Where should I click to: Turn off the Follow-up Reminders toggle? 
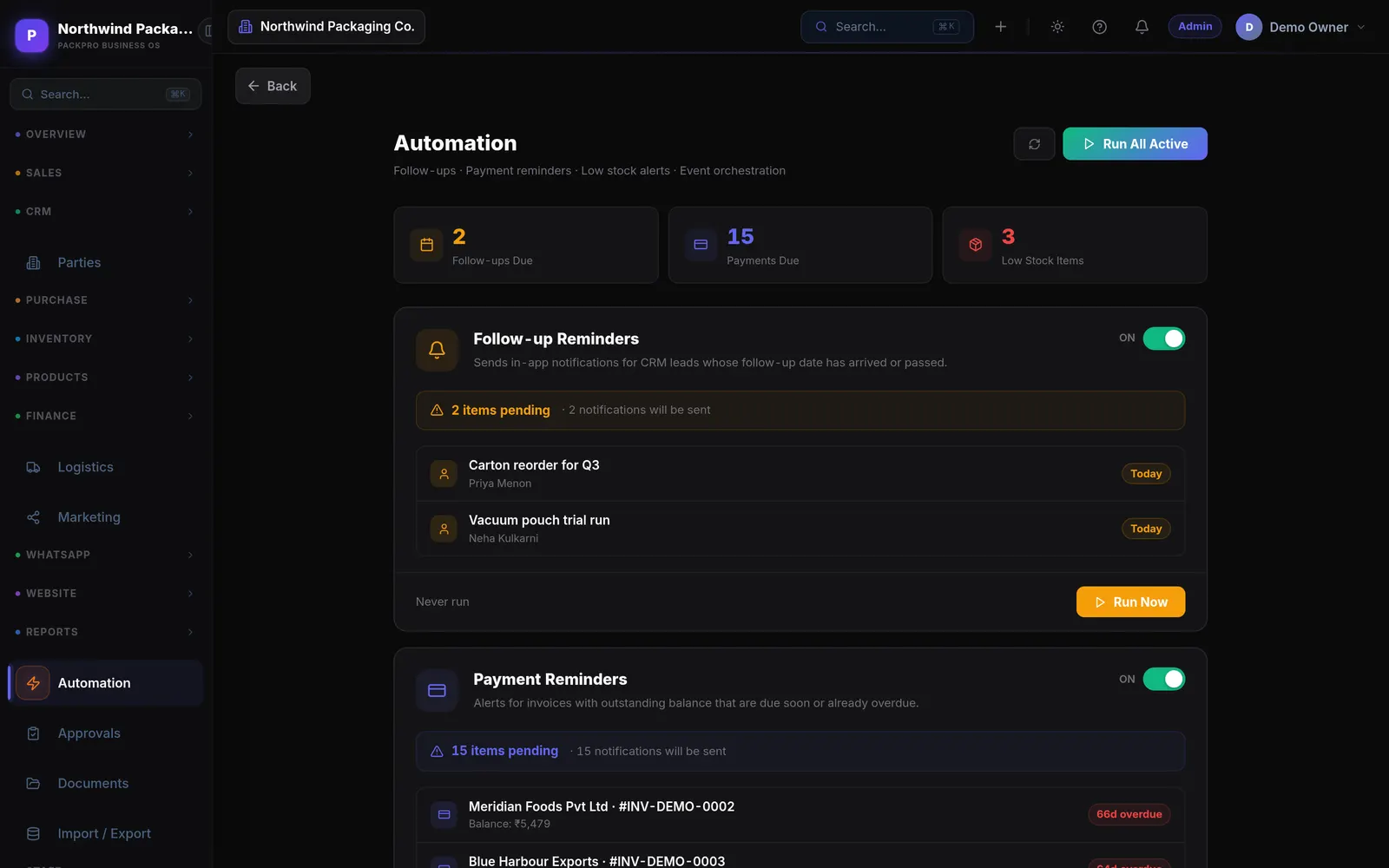1163,339
